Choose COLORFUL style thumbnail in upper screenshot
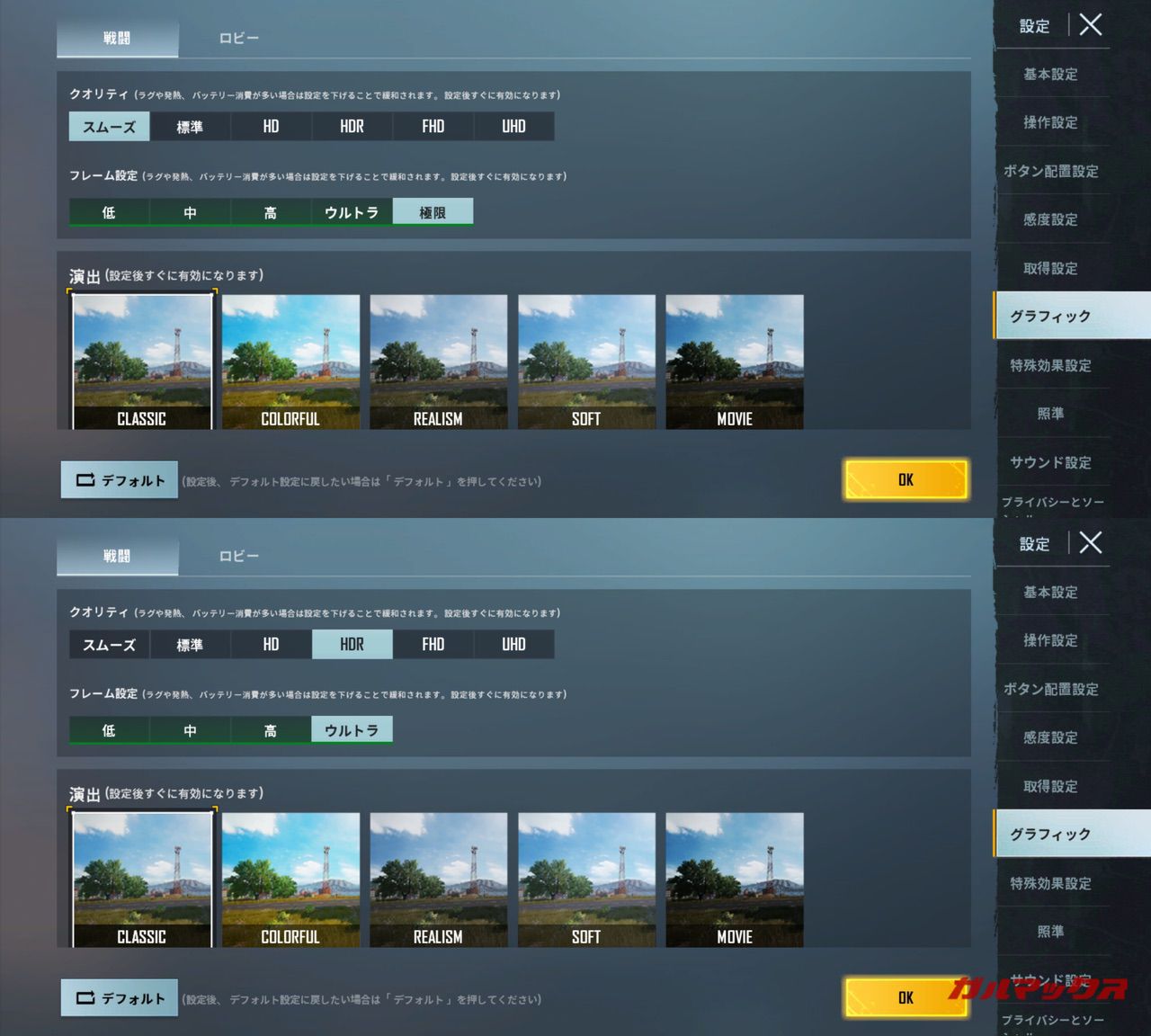 pyautogui.click(x=290, y=362)
